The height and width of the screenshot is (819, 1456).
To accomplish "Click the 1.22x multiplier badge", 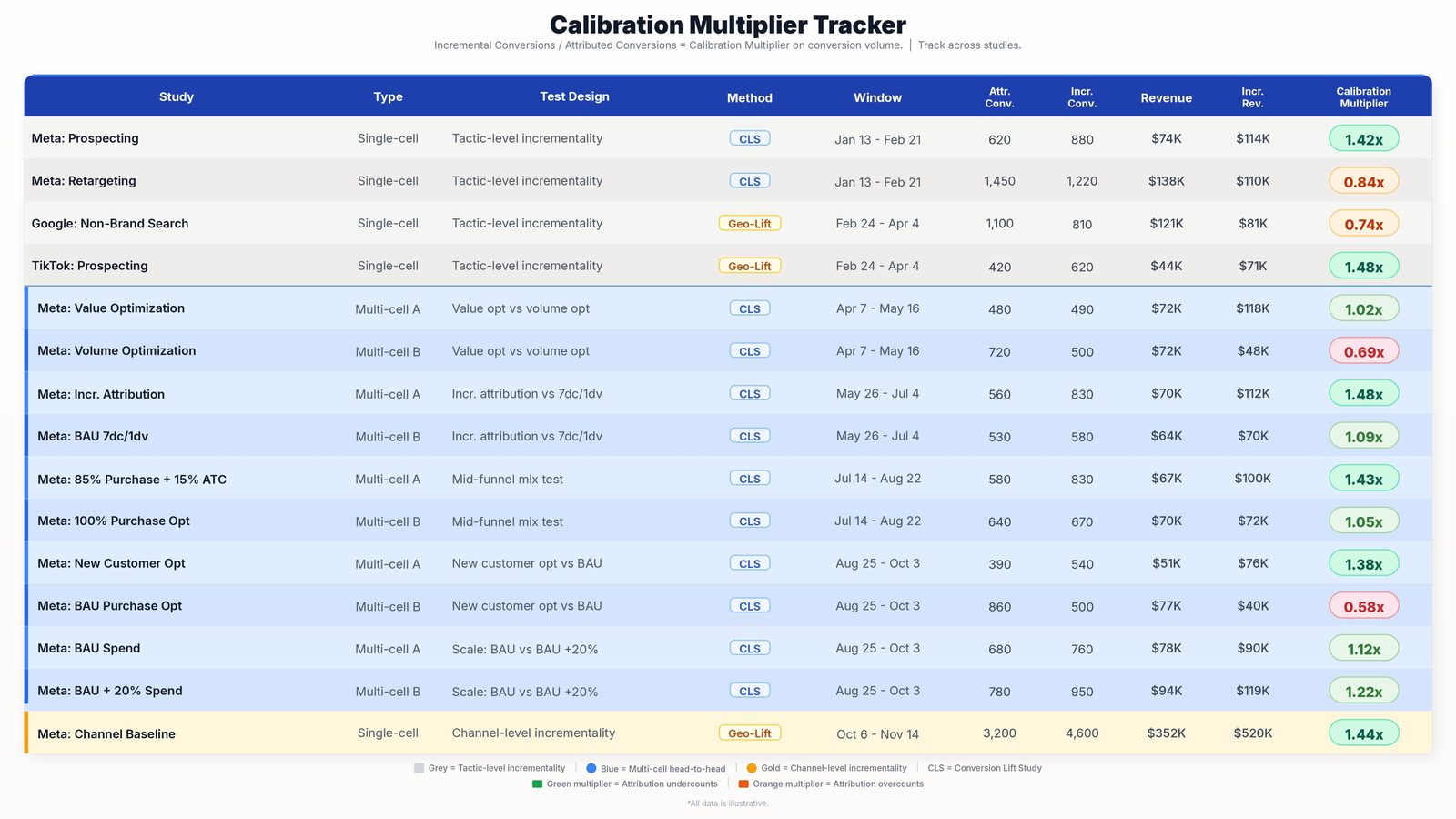I will click(x=1363, y=691).
